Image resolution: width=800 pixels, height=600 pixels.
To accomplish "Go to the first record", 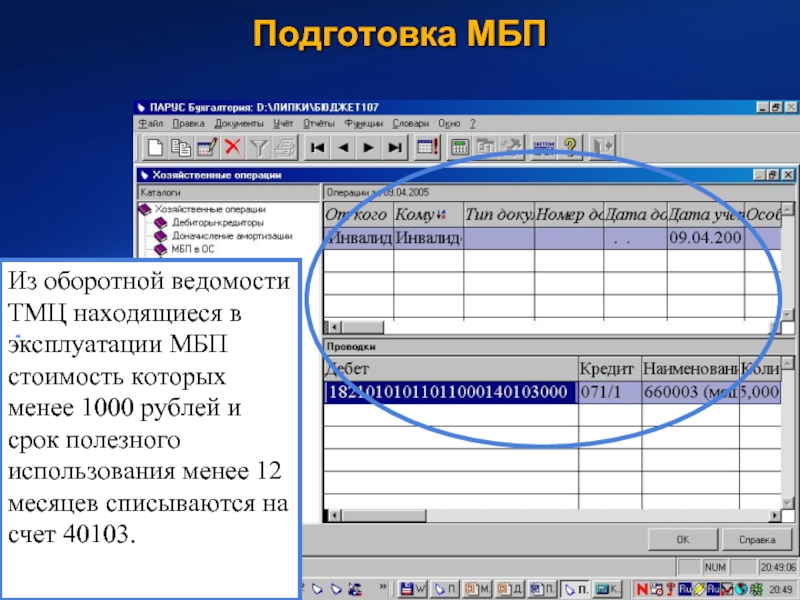I will pos(317,147).
